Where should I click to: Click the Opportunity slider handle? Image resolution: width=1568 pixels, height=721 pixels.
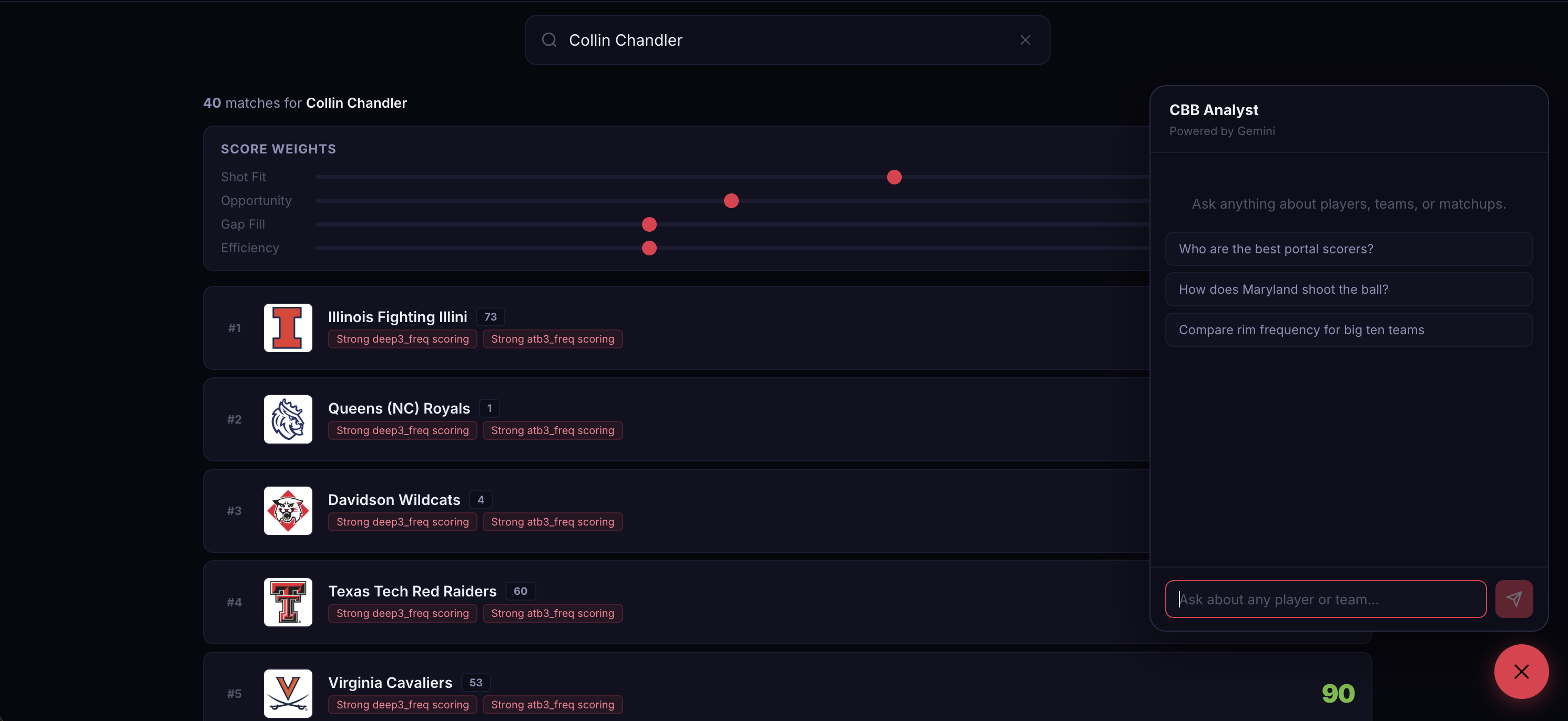731,201
